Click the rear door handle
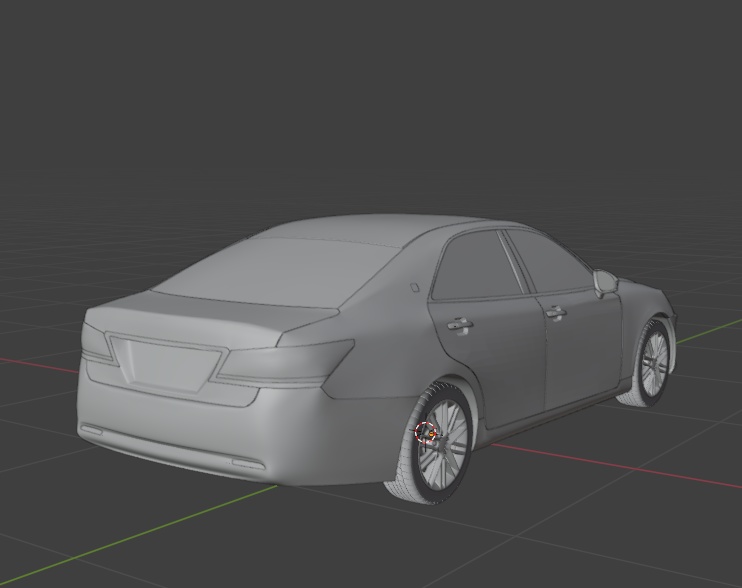The image size is (742, 588). pyautogui.click(x=460, y=325)
